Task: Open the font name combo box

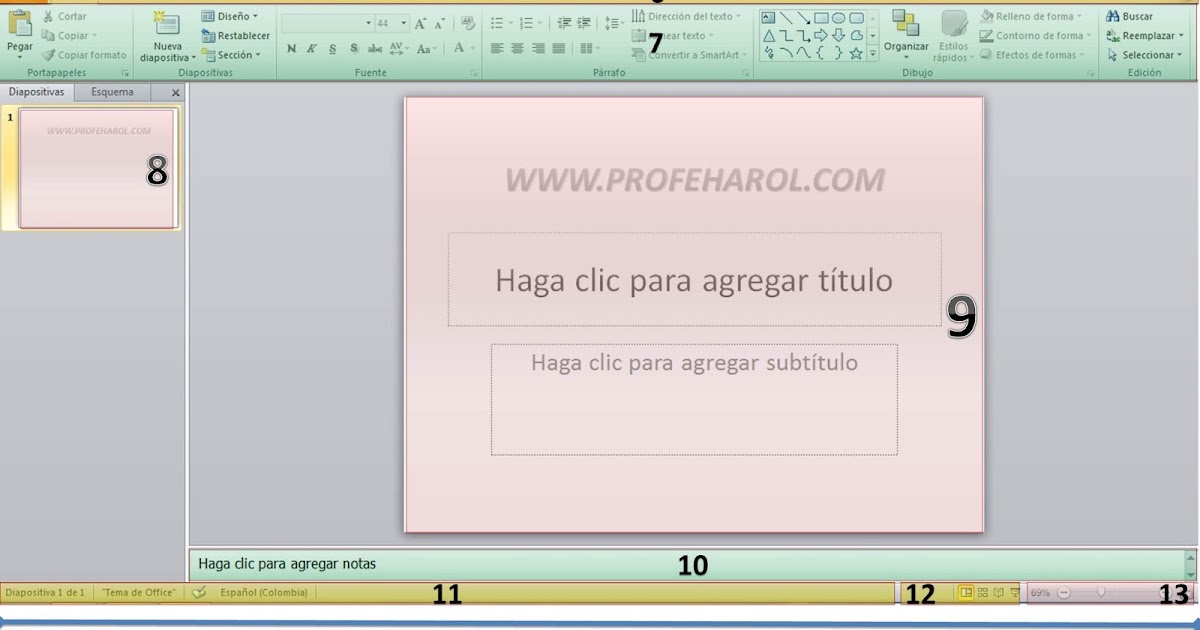Action: 327,22
